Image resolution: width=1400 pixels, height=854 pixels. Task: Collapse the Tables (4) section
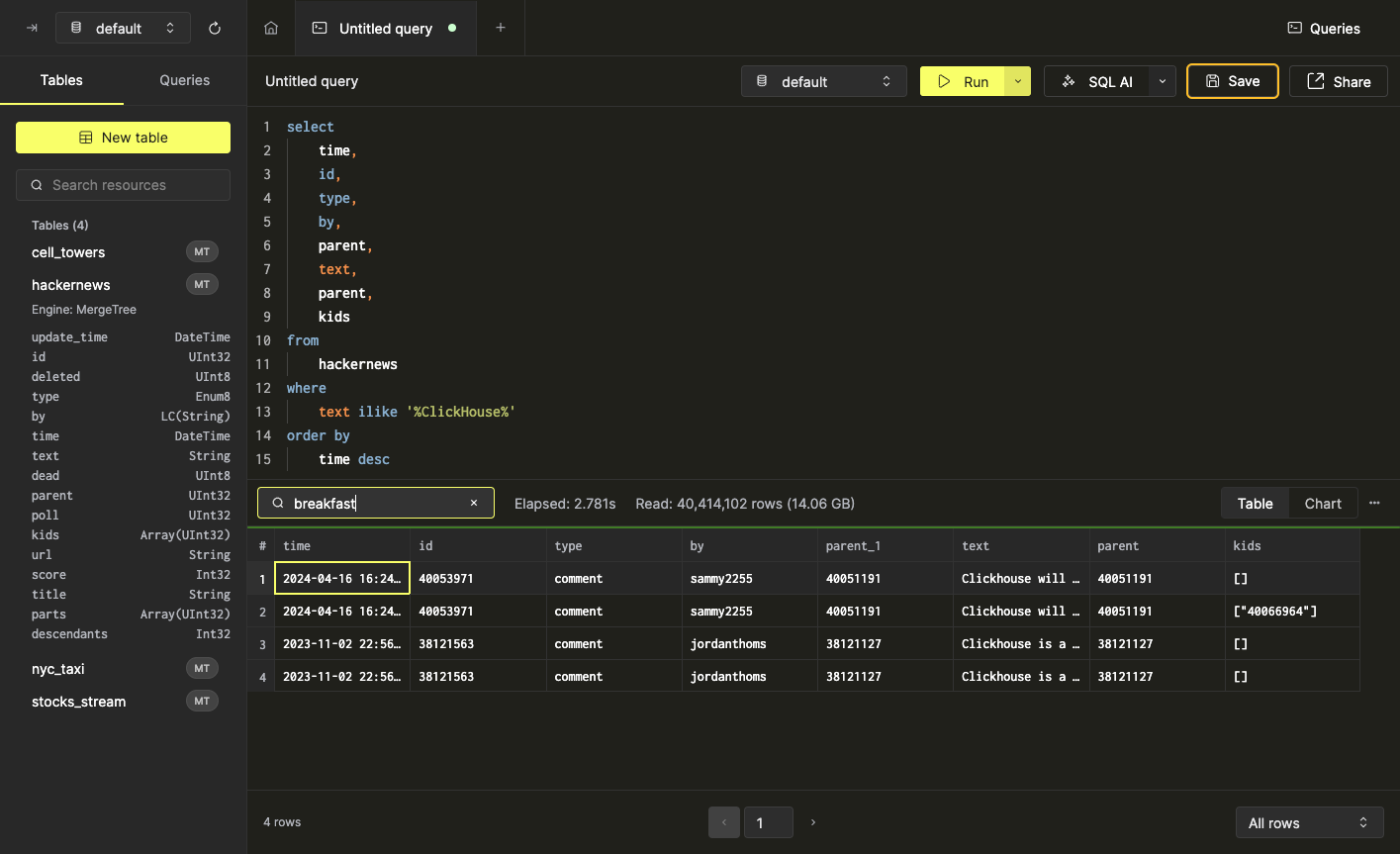[60, 225]
